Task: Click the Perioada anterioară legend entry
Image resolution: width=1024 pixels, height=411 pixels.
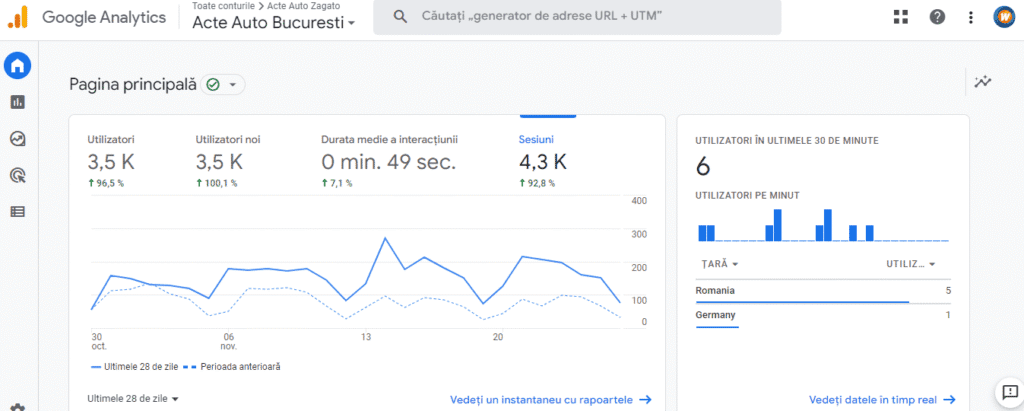Action: 234,367
